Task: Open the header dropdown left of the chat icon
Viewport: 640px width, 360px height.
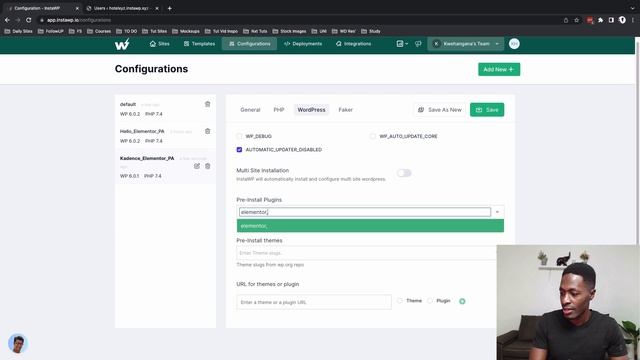Action: (402, 44)
